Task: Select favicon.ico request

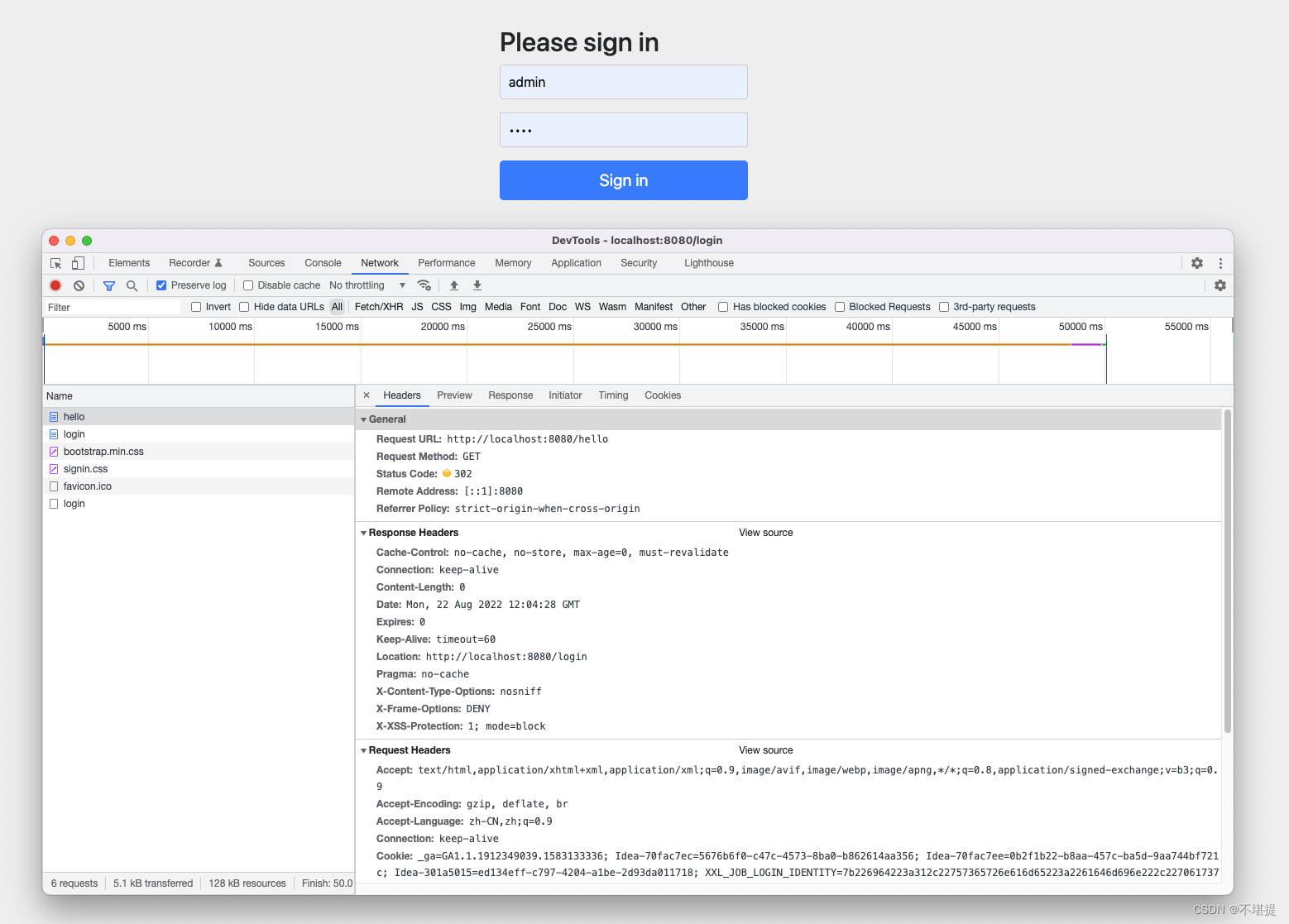Action: (199, 486)
